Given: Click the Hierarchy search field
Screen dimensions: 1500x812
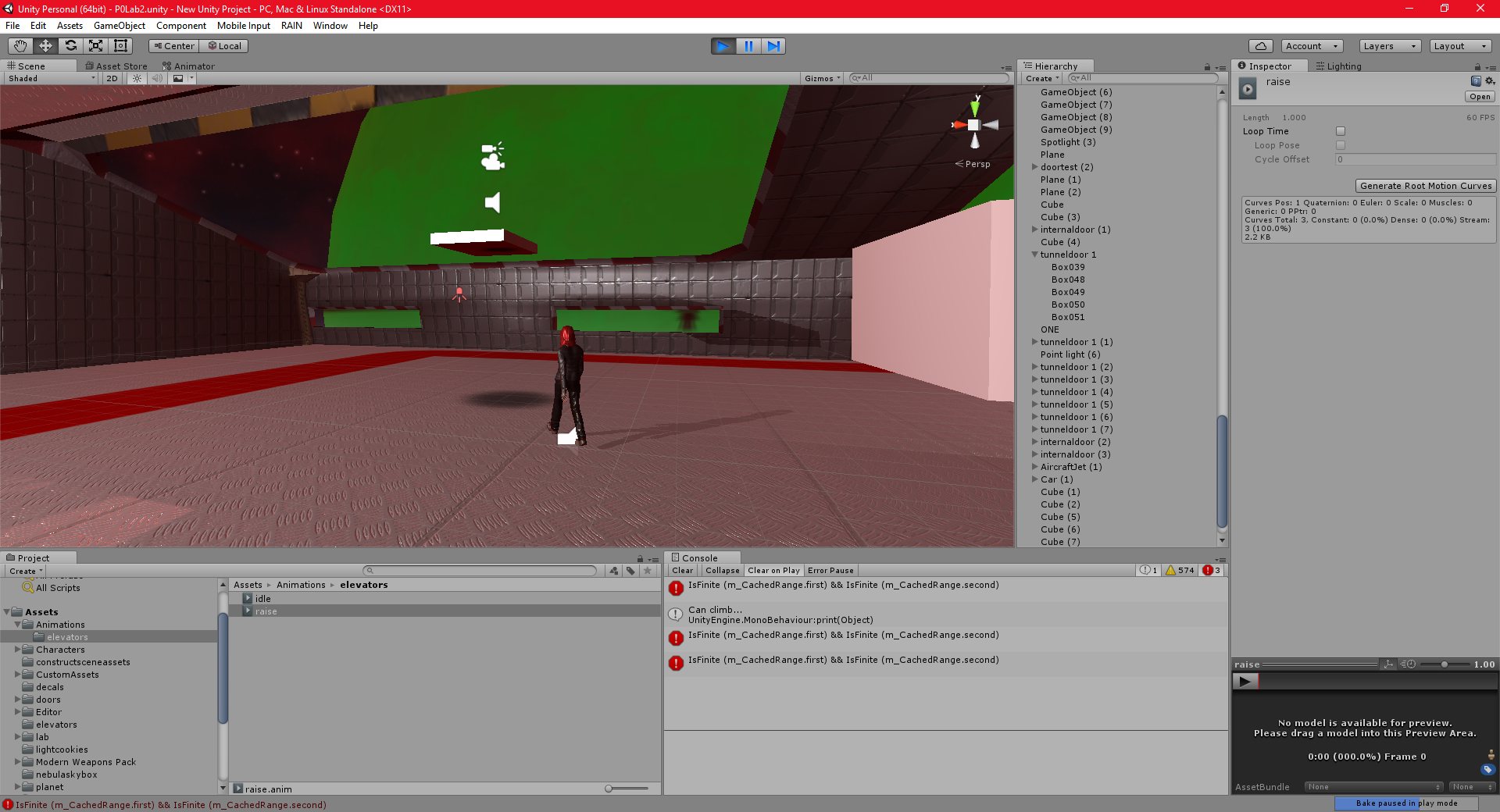Looking at the screenshot, I should [1142, 78].
